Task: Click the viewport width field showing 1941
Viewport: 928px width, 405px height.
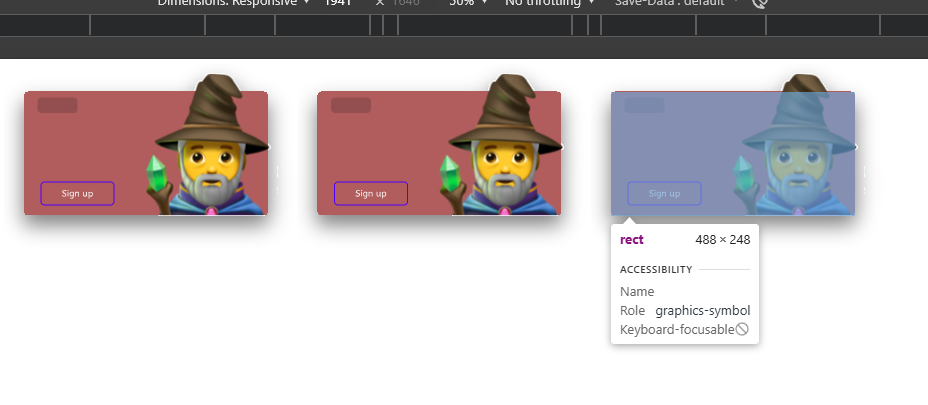Action: click(x=338, y=2)
